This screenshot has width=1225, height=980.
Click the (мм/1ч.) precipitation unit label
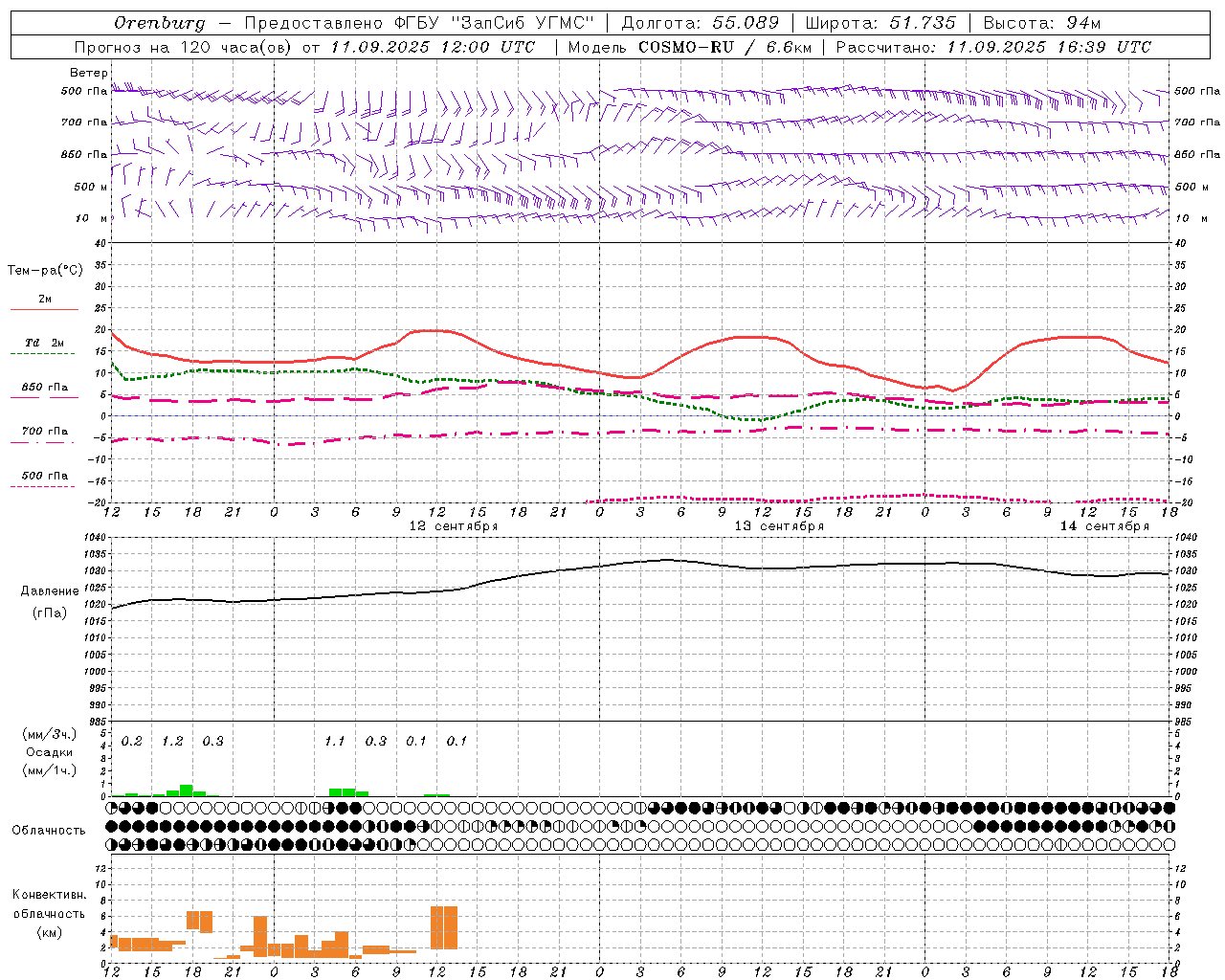(x=50, y=770)
